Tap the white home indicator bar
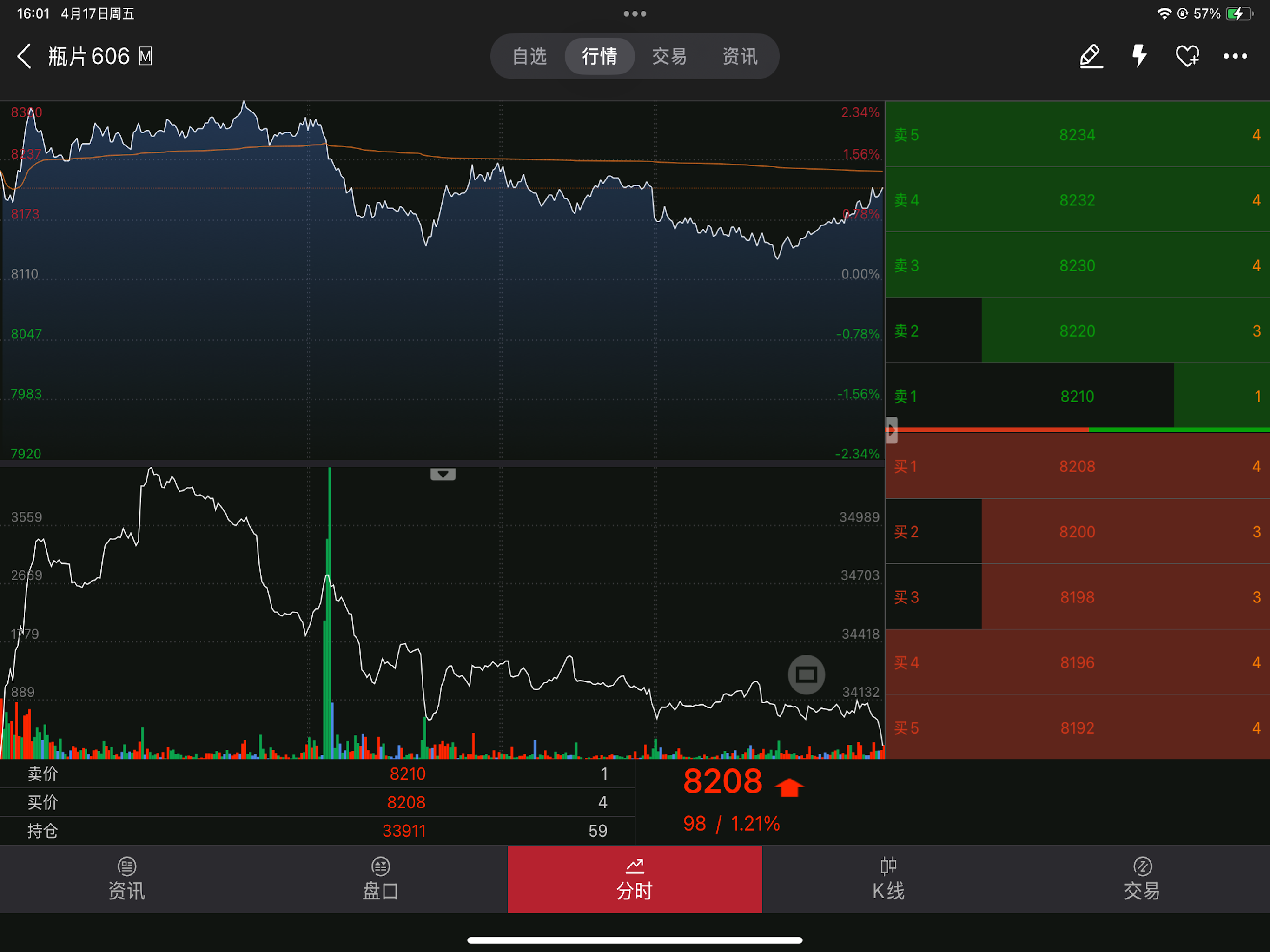The height and width of the screenshot is (952, 1270). click(635, 940)
